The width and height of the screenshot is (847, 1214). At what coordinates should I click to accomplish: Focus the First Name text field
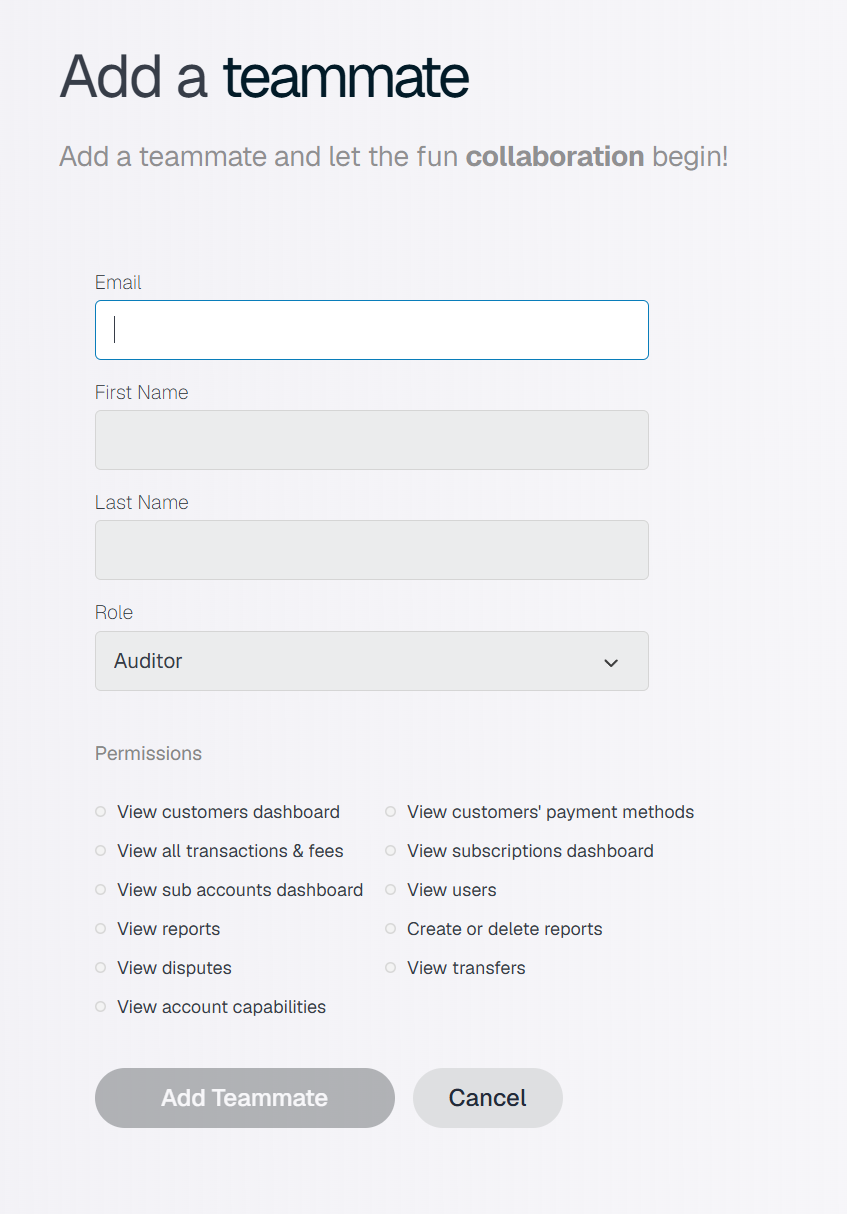coord(371,440)
